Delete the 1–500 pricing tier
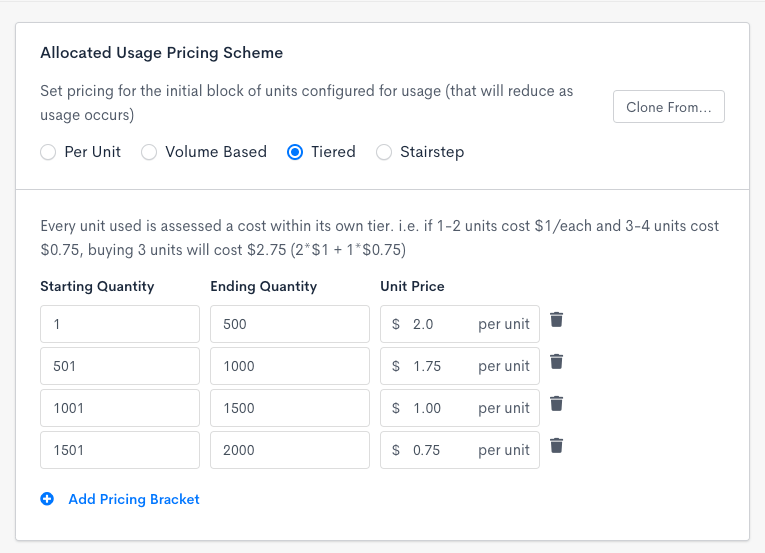 click(x=557, y=320)
